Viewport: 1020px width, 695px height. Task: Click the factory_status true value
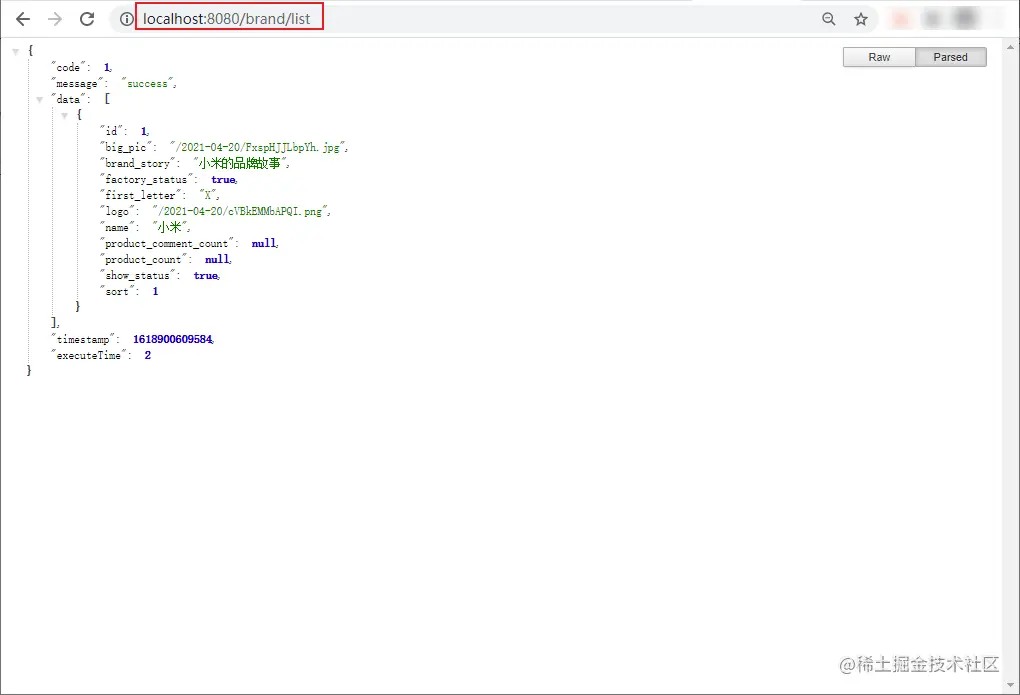(x=223, y=180)
